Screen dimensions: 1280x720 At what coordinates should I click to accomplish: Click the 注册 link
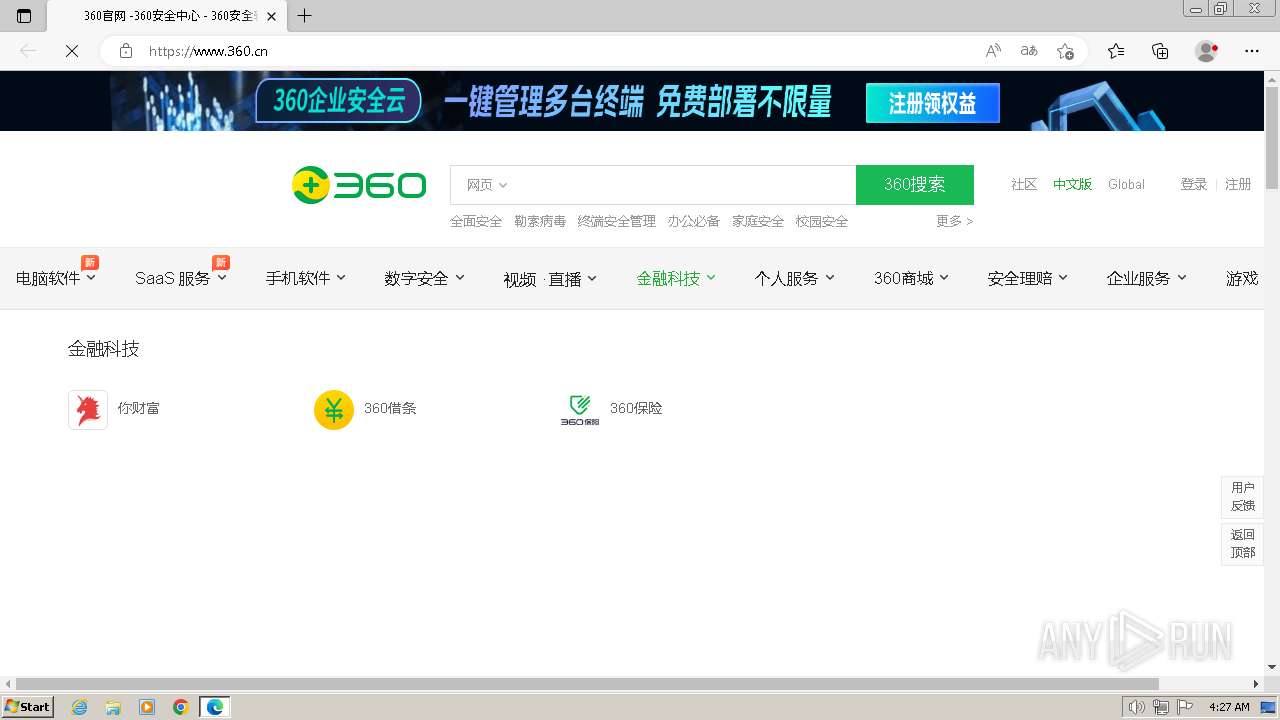point(1238,184)
